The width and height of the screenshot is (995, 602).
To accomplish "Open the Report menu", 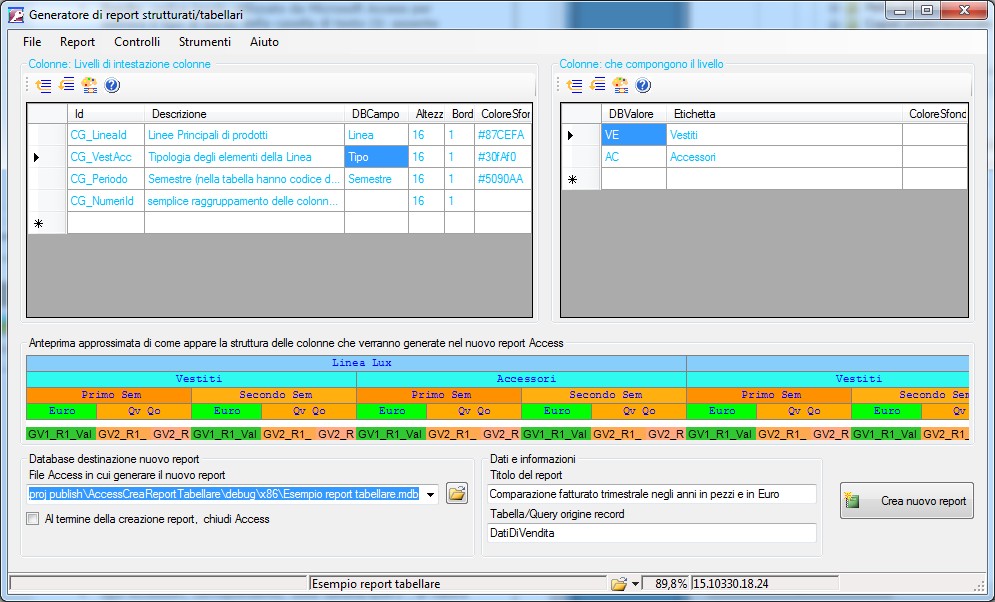I will pyautogui.click(x=77, y=42).
